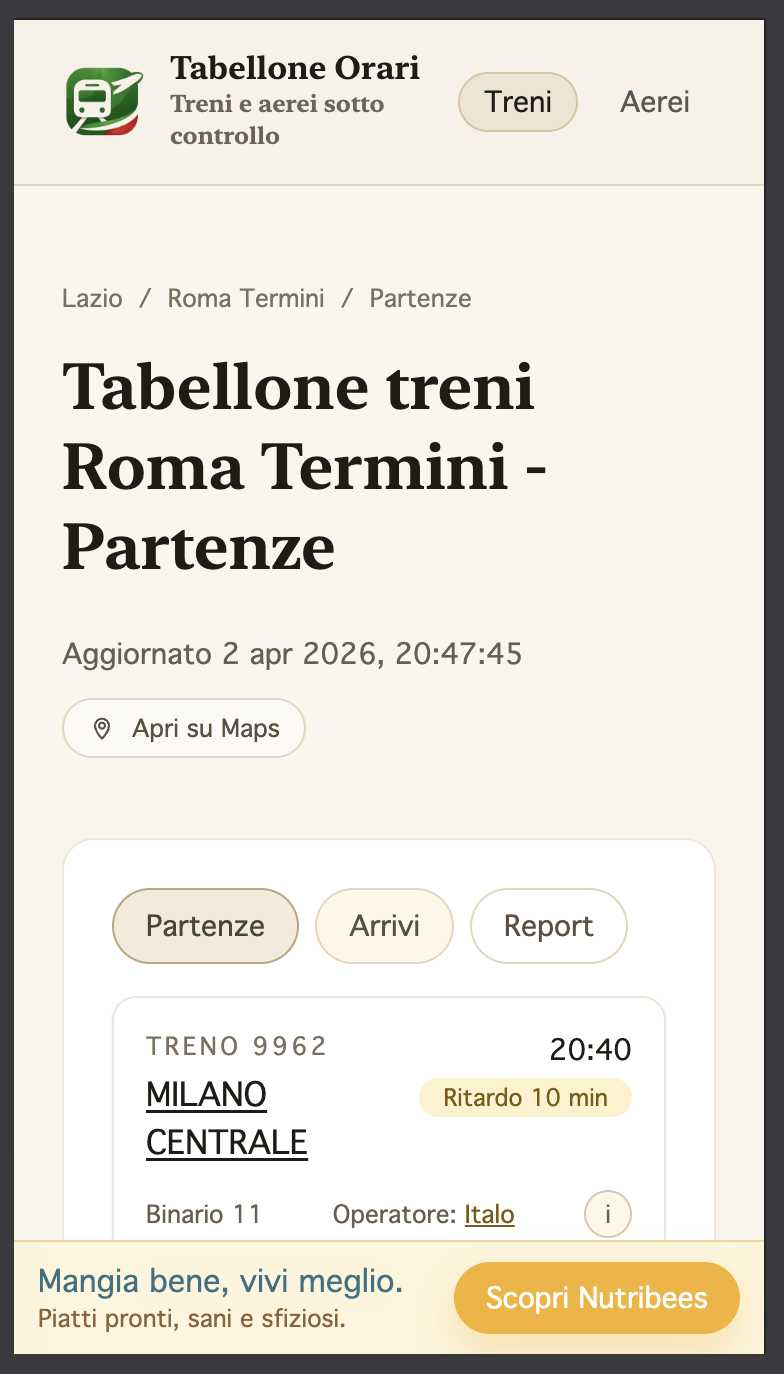This screenshot has height=1374, width=784.
Task: Click the page title Tabellone treni Roma Termini
Action: [x=300, y=465]
